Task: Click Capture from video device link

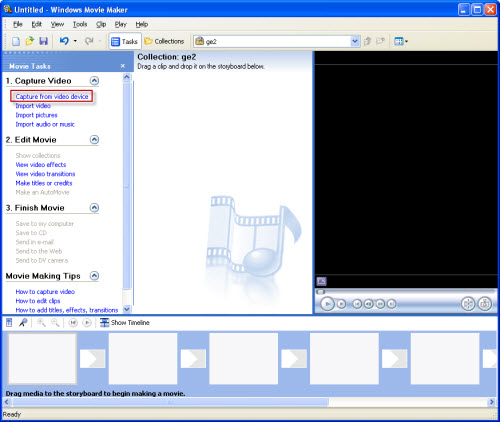Action: coord(52,97)
